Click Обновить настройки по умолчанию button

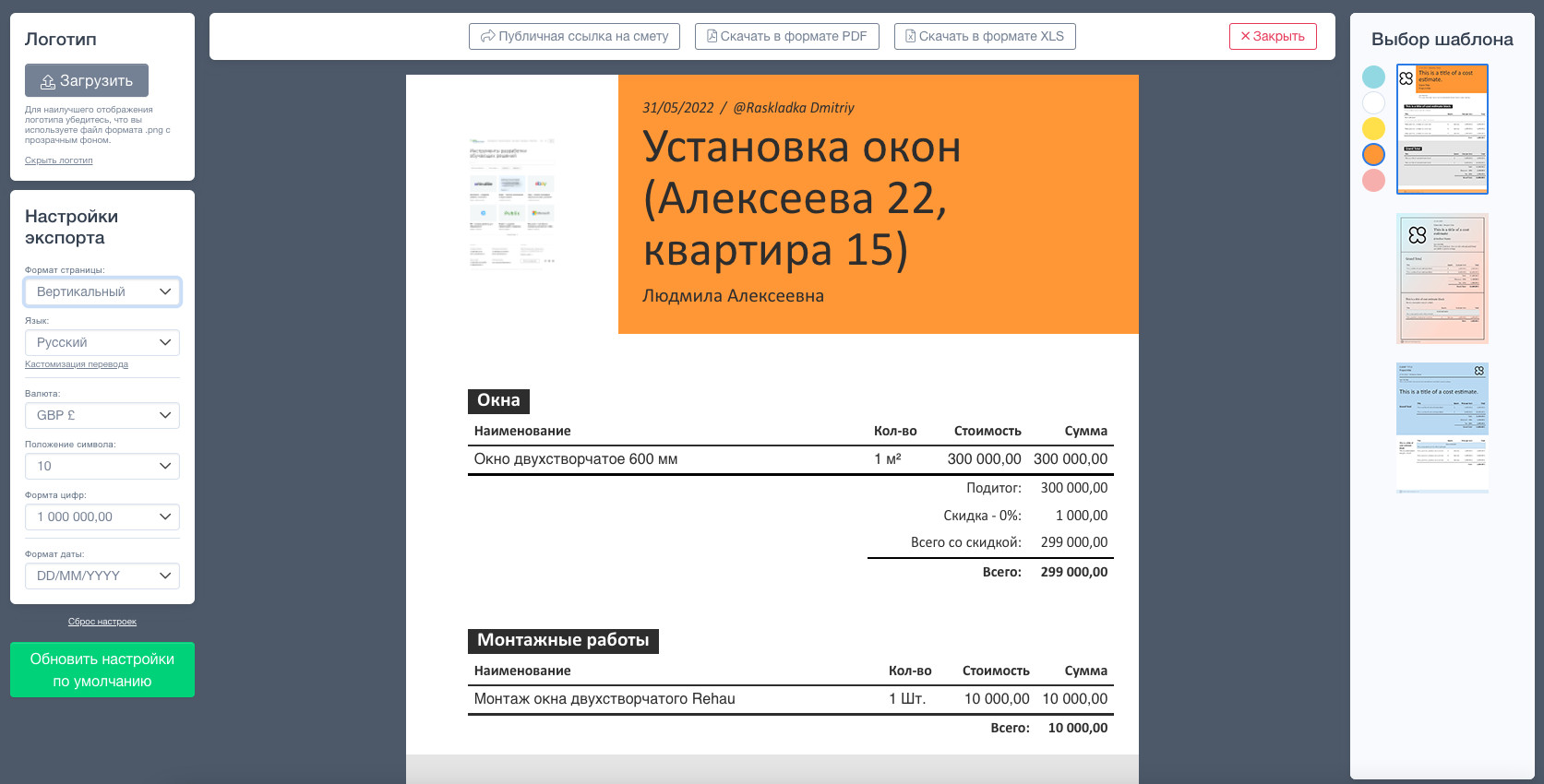coord(102,670)
